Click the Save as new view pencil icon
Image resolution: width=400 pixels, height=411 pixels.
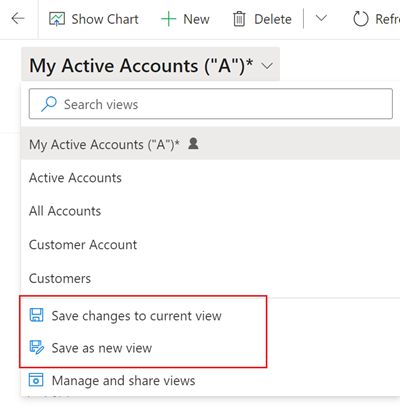[x=37, y=347]
